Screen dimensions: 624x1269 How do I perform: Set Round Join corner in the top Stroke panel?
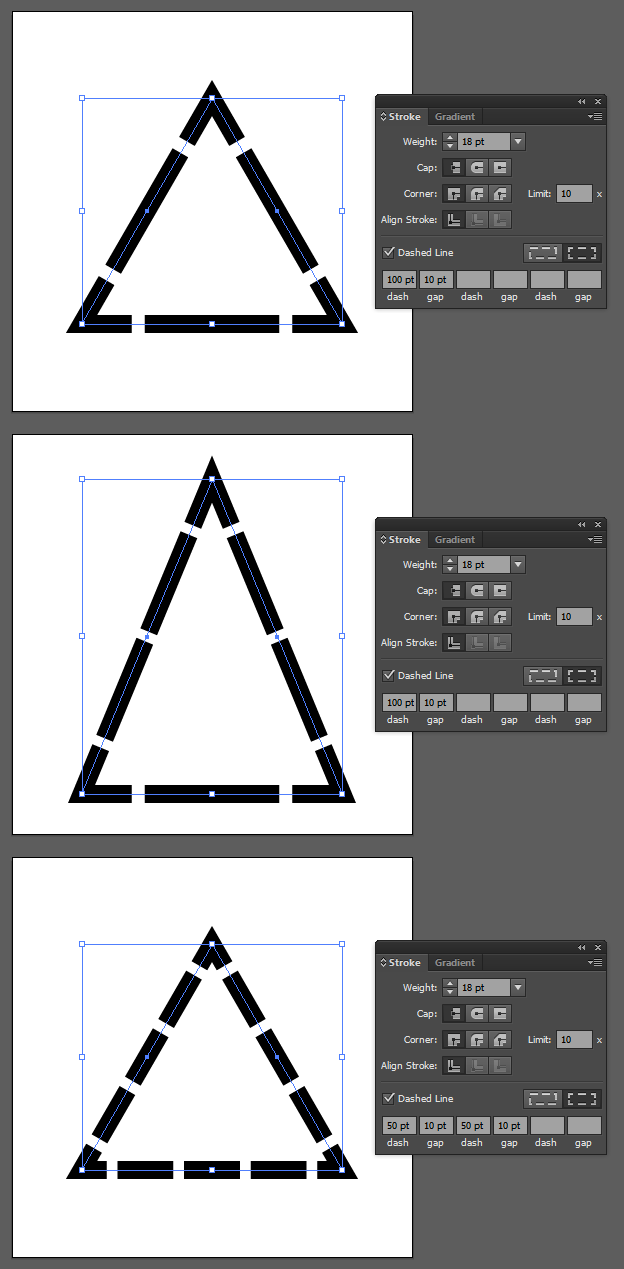tap(477, 194)
